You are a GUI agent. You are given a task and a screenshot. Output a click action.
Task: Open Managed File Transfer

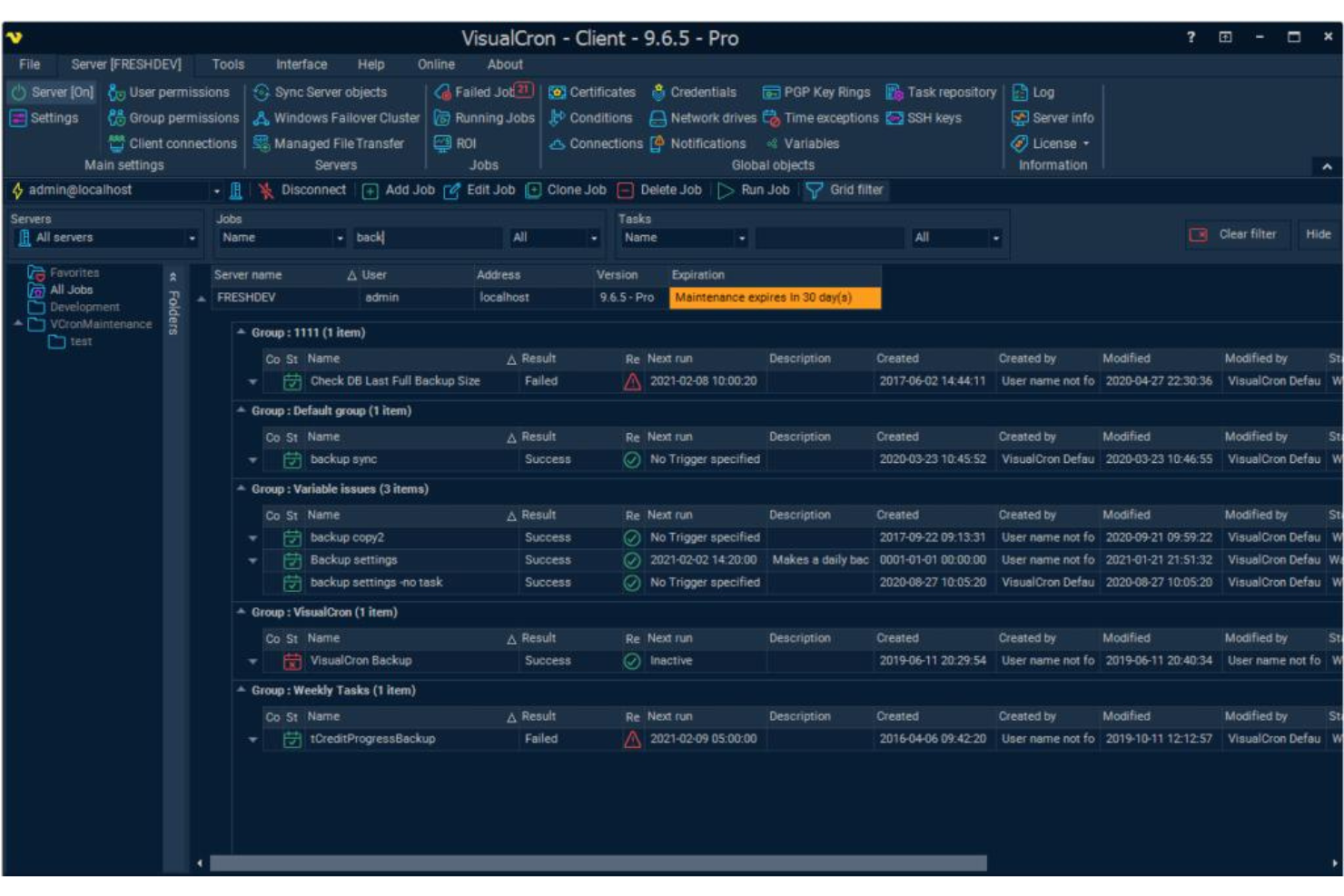click(x=338, y=143)
